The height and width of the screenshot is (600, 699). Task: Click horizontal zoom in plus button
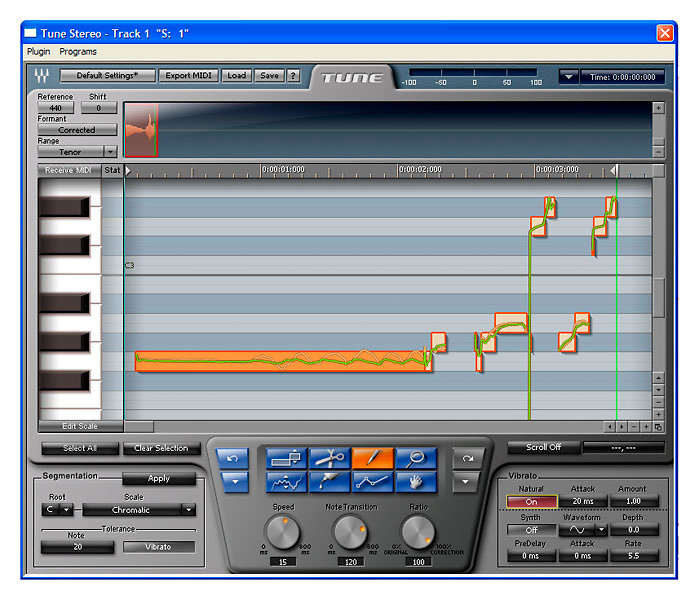click(x=646, y=427)
